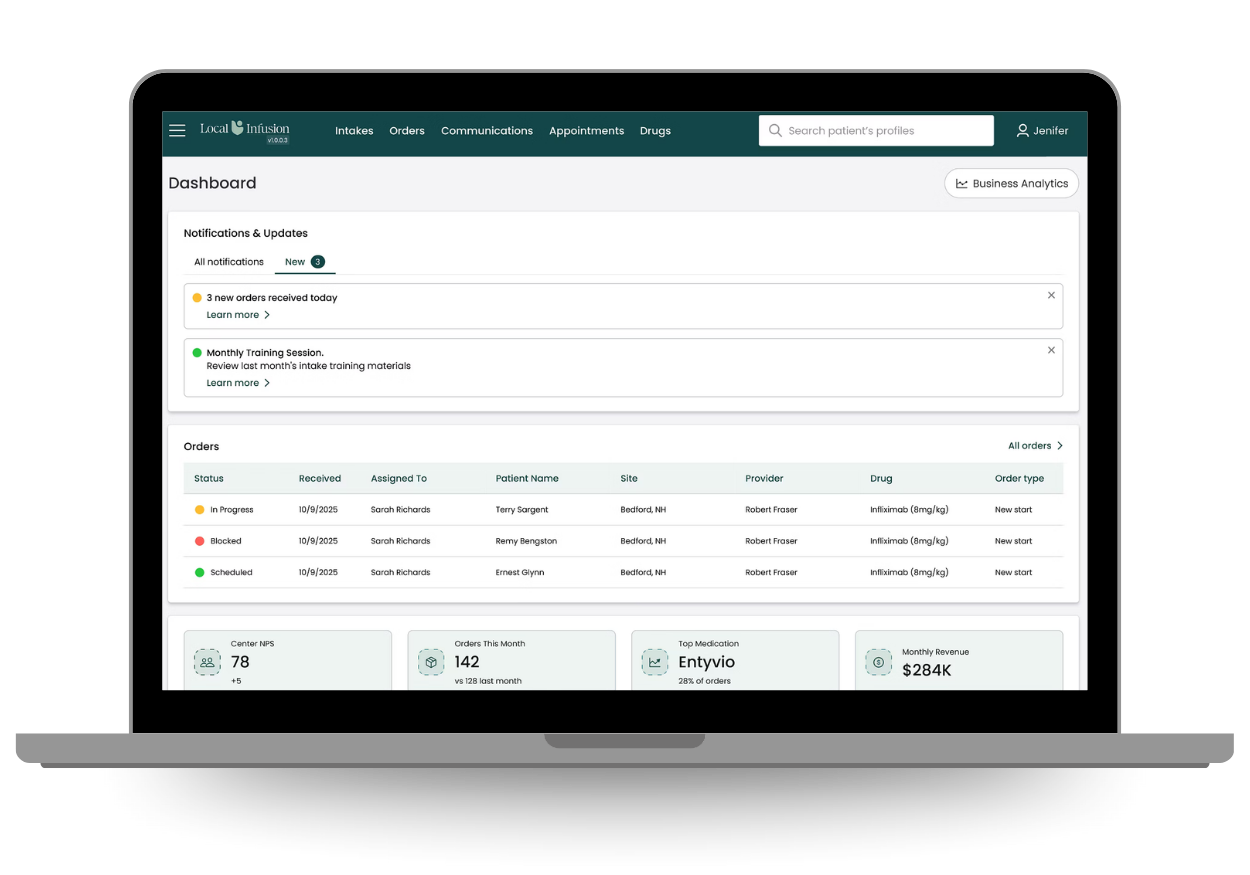
Task: Open the Communications section
Action: (x=487, y=131)
